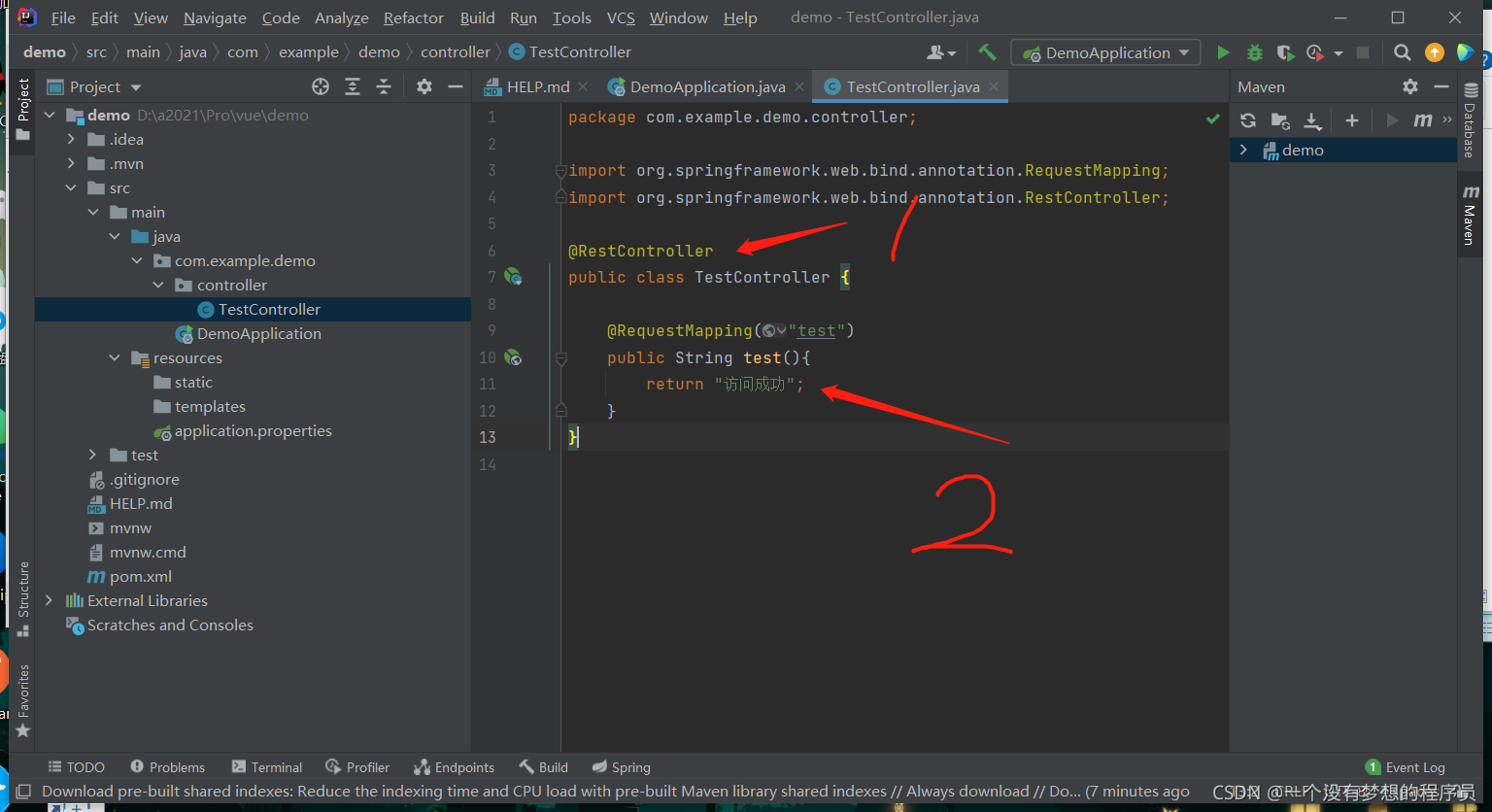Click the Profiler run icon
This screenshot has height=812, width=1492.
click(x=1315, y=52)
